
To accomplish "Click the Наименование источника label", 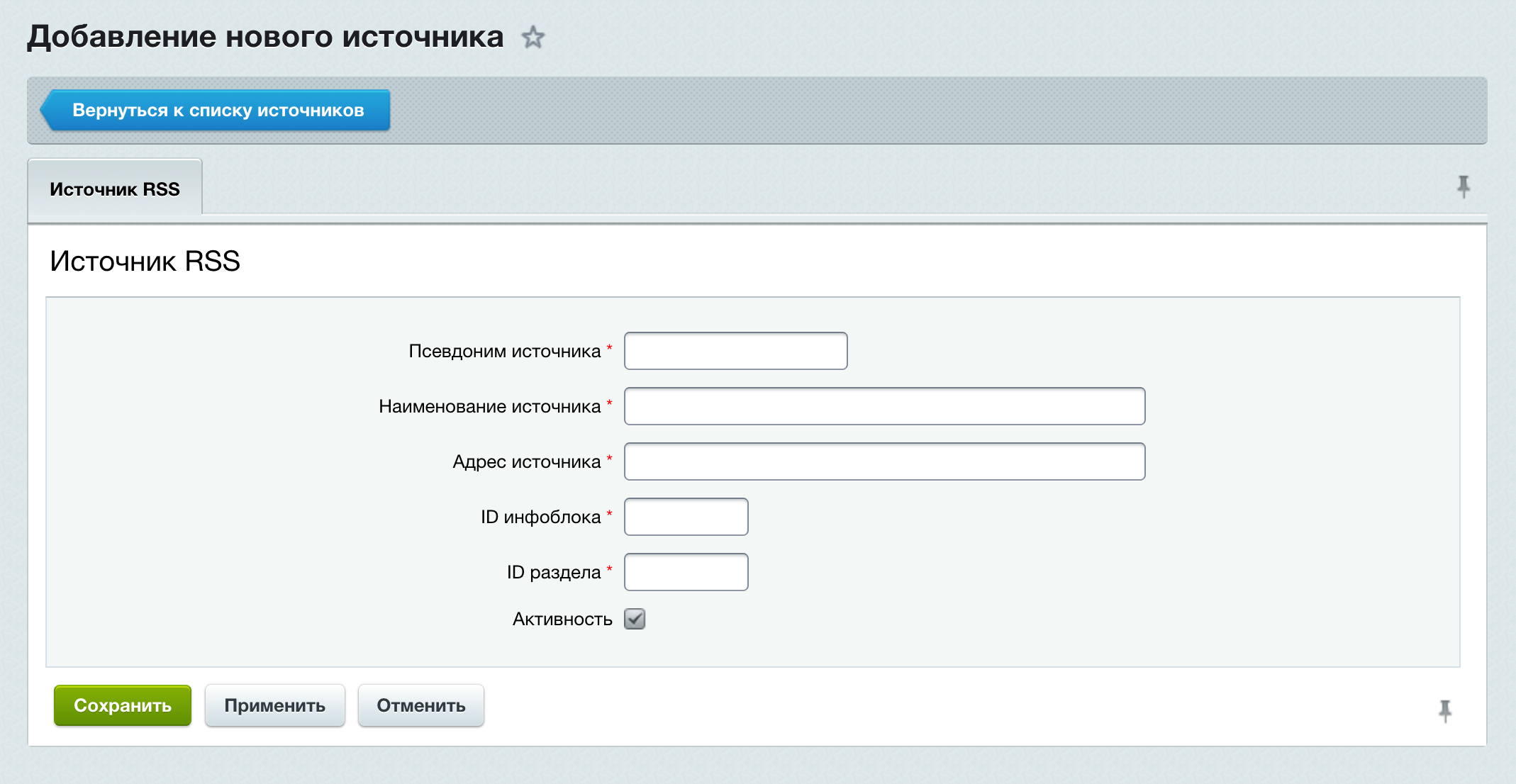I will [x=490, y=406].
